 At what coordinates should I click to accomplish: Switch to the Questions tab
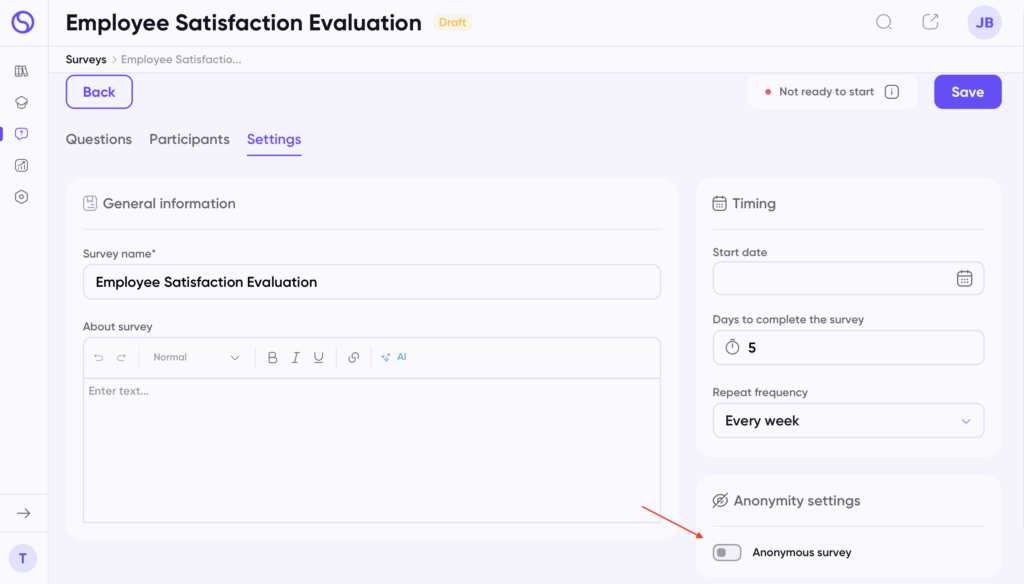click(x=99, y=139)
